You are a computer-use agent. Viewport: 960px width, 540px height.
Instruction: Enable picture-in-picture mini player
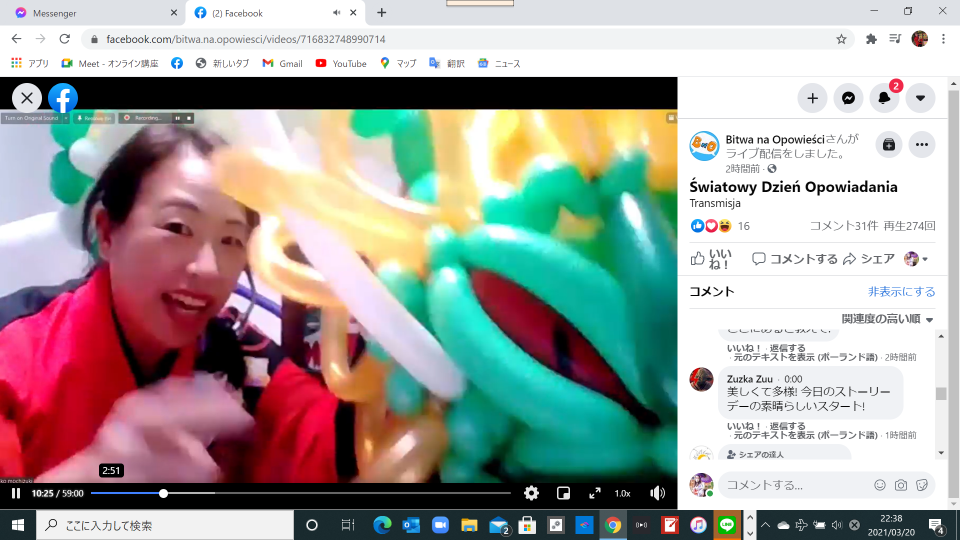pyautogui.click(x=563, y=493)
